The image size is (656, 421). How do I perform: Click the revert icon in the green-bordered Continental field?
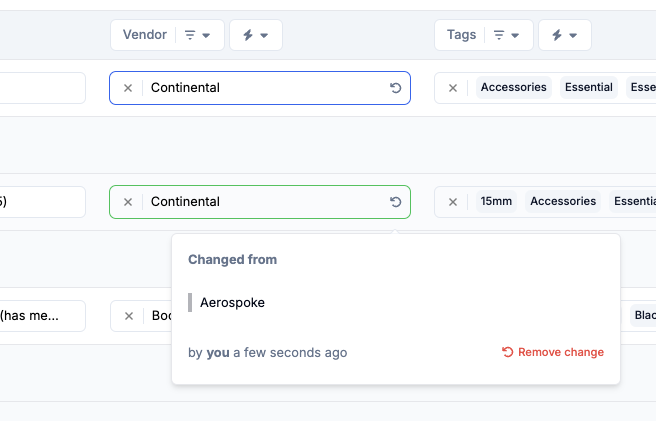click(395, 202)
